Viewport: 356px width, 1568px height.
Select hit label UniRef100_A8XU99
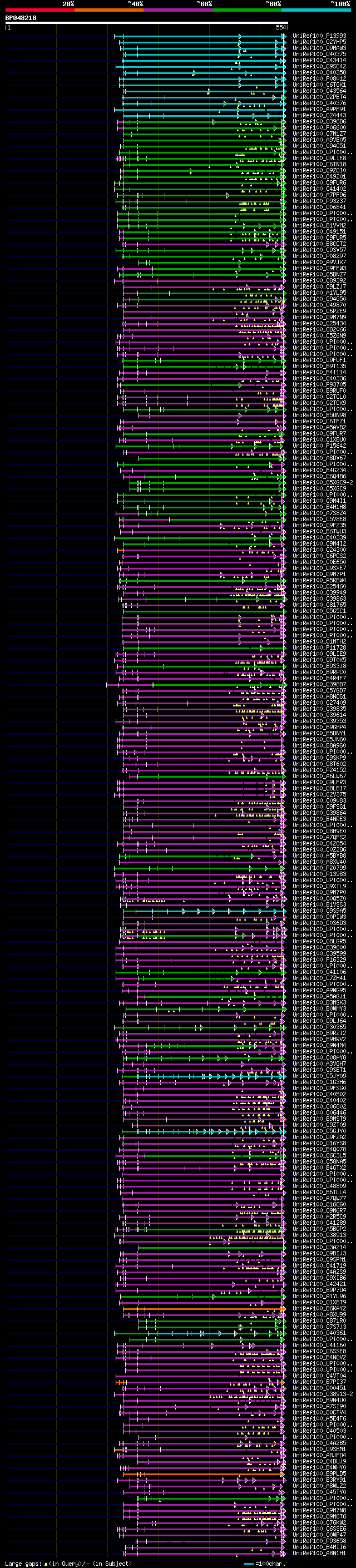(319, 1314)
